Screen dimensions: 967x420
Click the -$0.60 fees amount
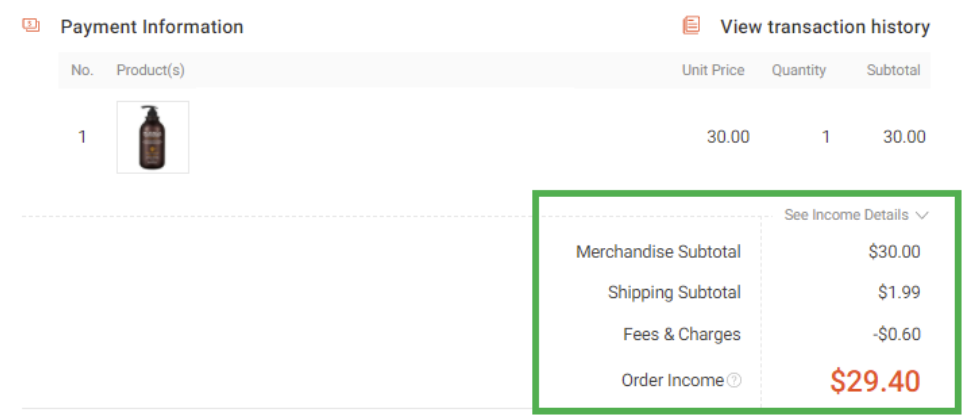[x=897, y=334]
